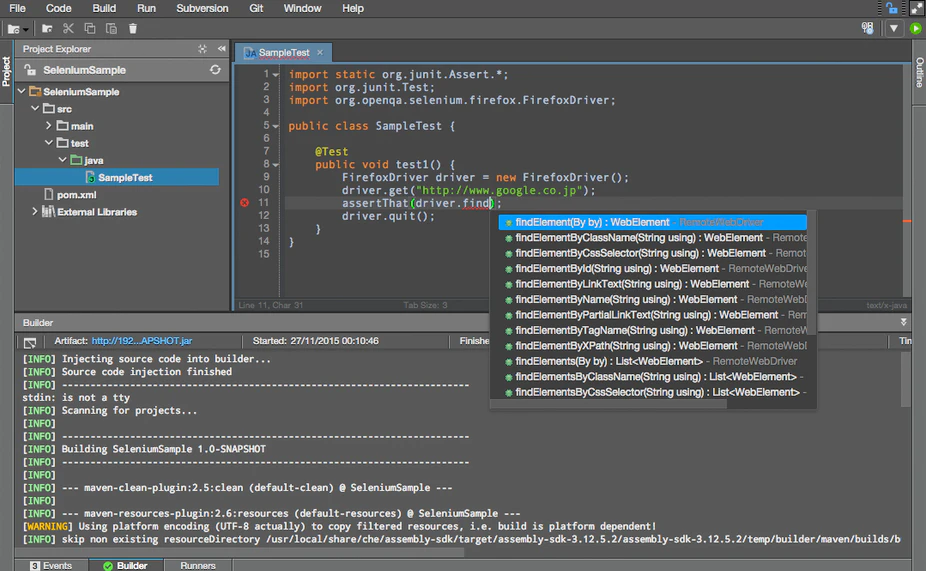Open the run configuration dropdown triangle
Image resolution: width=926 pixels, height=571 pixels.
click(x=894, y=28)
